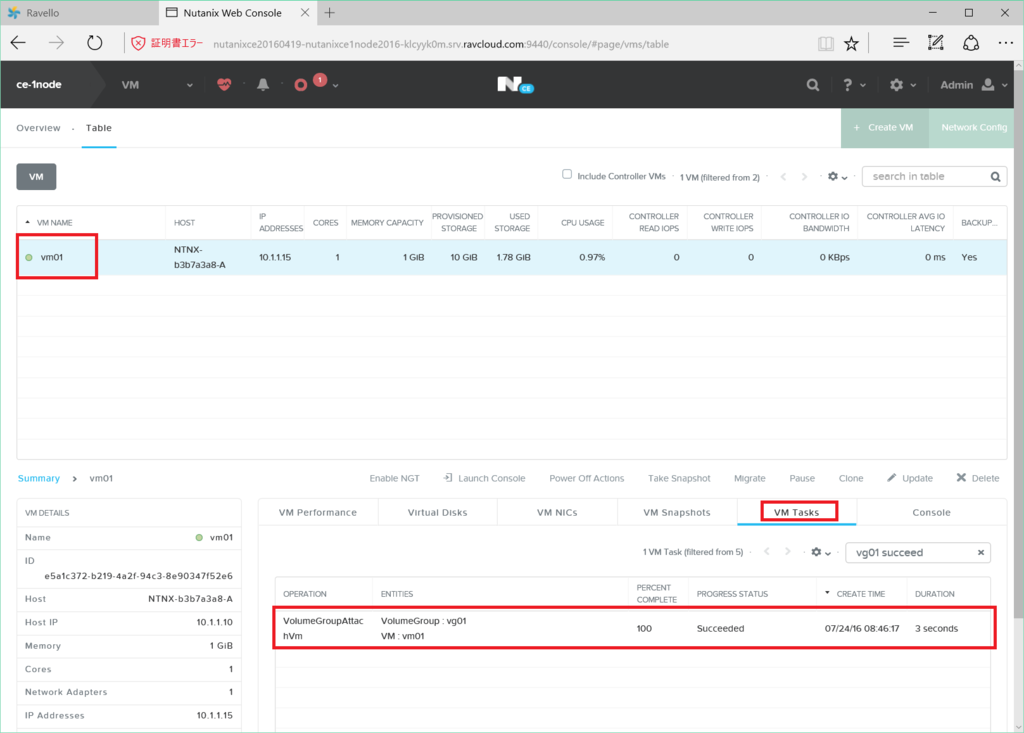Click the Migrate action

750,478
